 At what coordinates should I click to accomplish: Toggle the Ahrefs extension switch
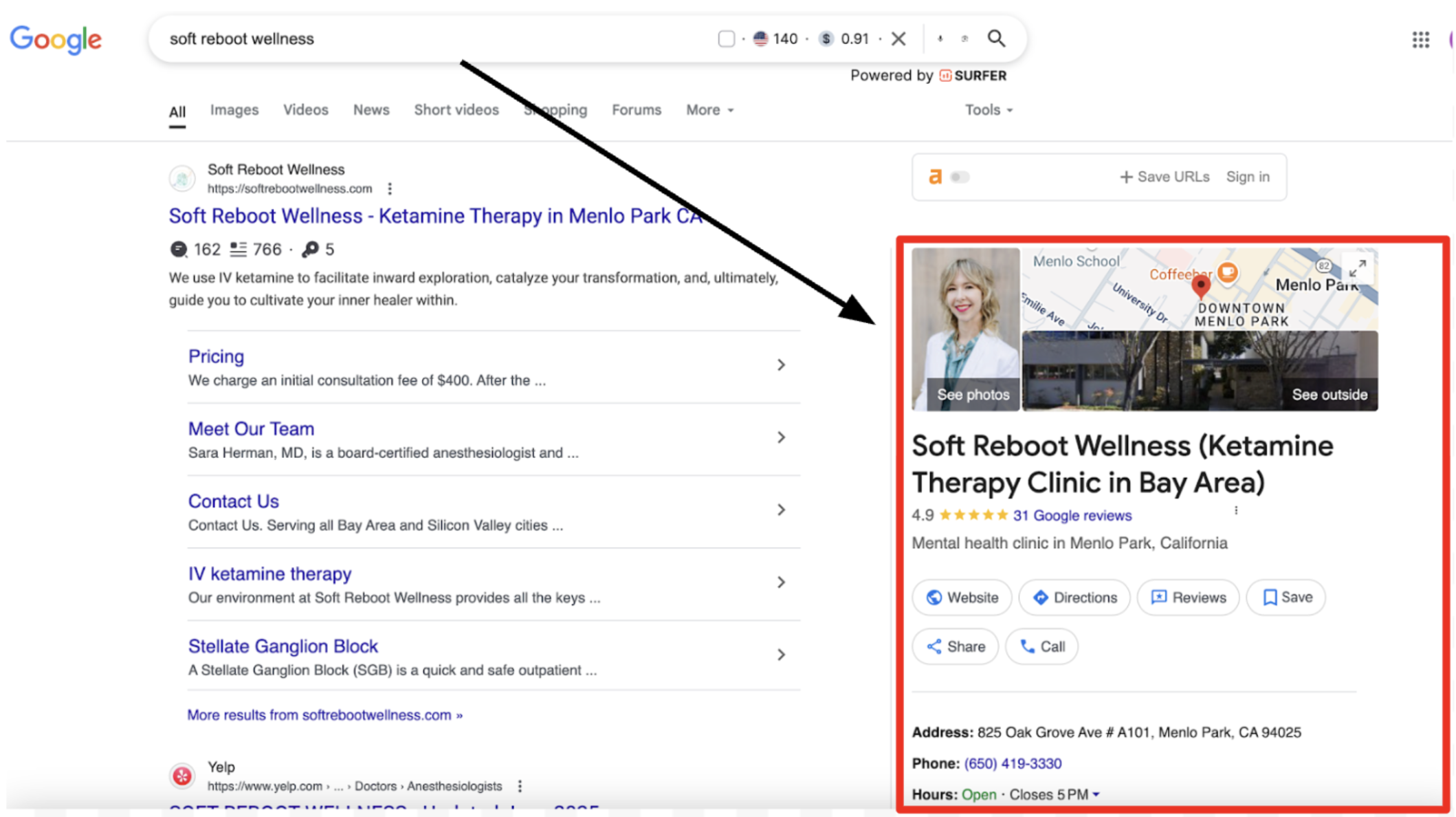(x=960, y=177)
